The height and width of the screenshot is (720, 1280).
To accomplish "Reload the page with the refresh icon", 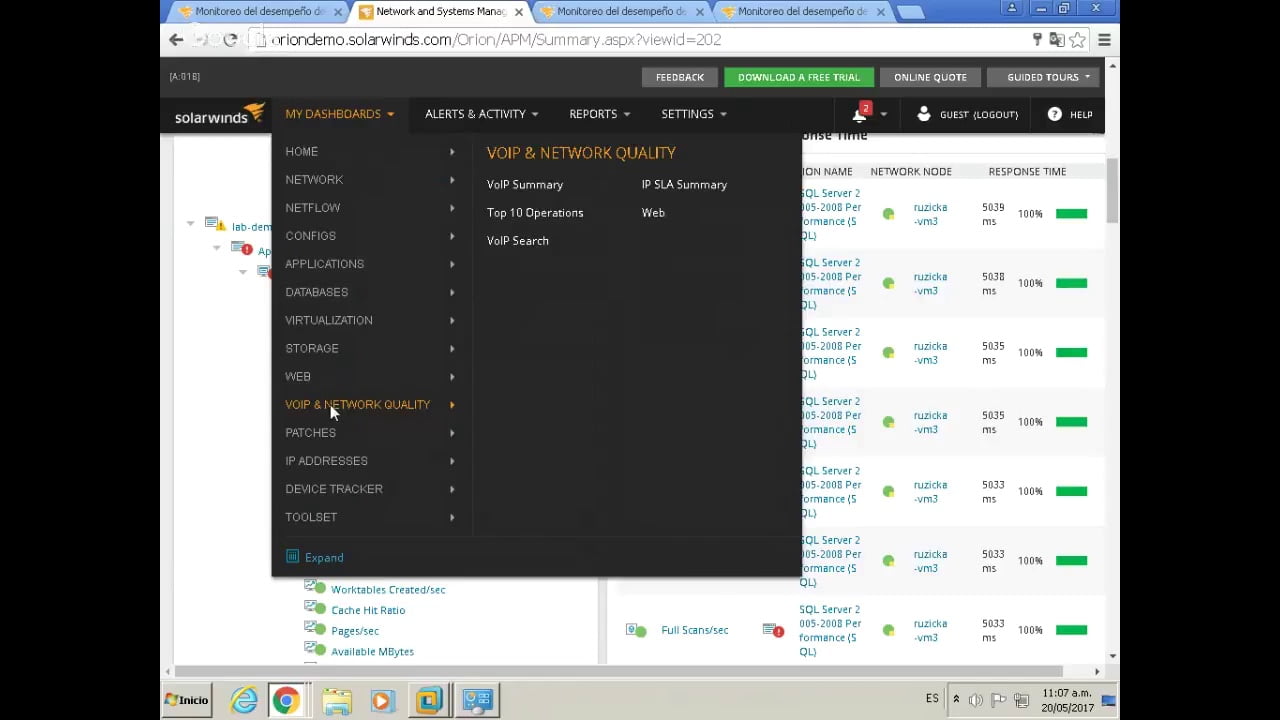I will pos(229,40).
